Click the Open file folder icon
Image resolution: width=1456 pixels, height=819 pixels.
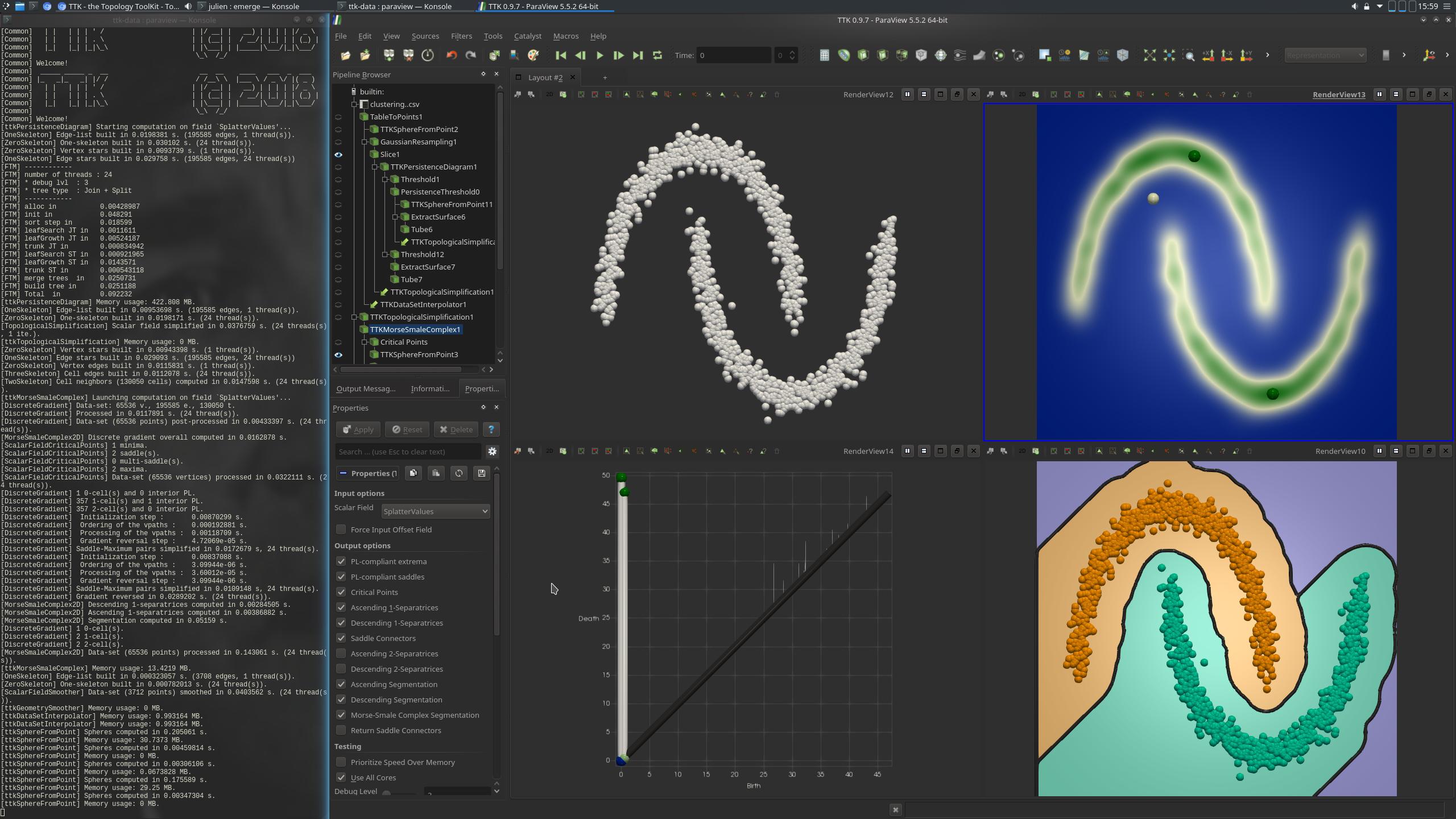coord(345,55)
